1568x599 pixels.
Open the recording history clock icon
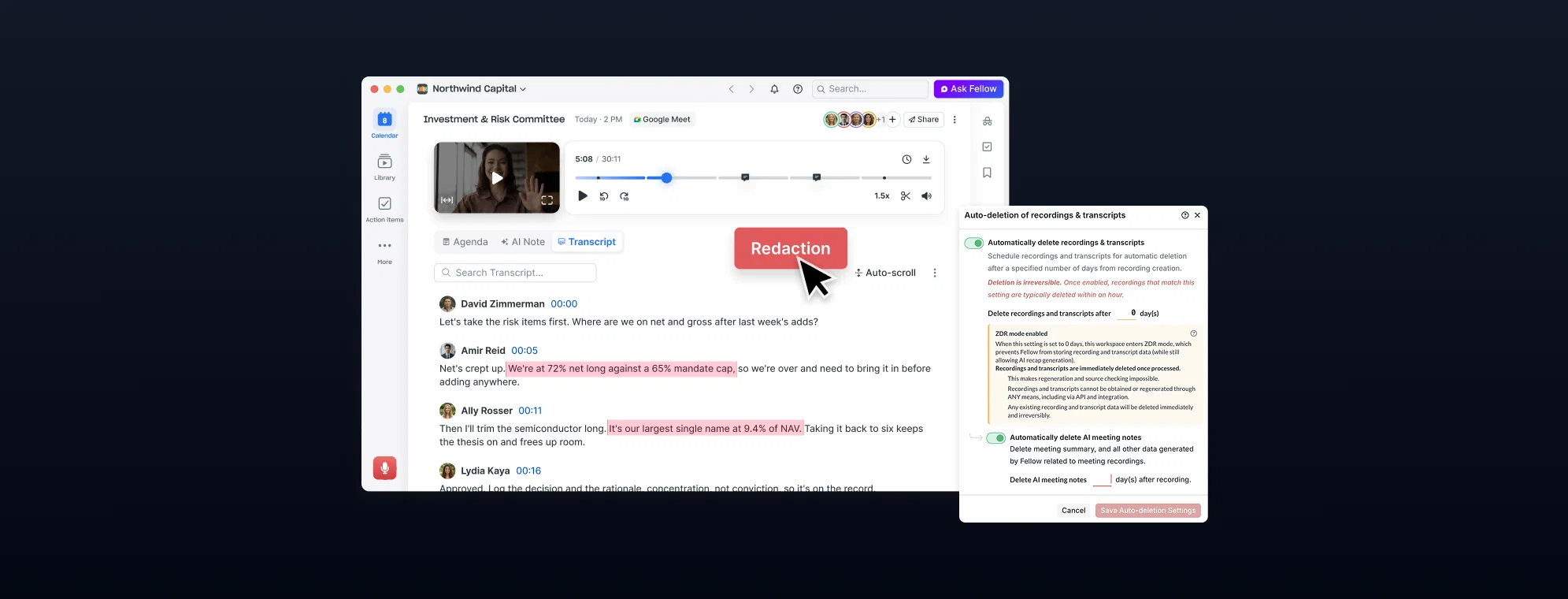(x=906, y=159)
